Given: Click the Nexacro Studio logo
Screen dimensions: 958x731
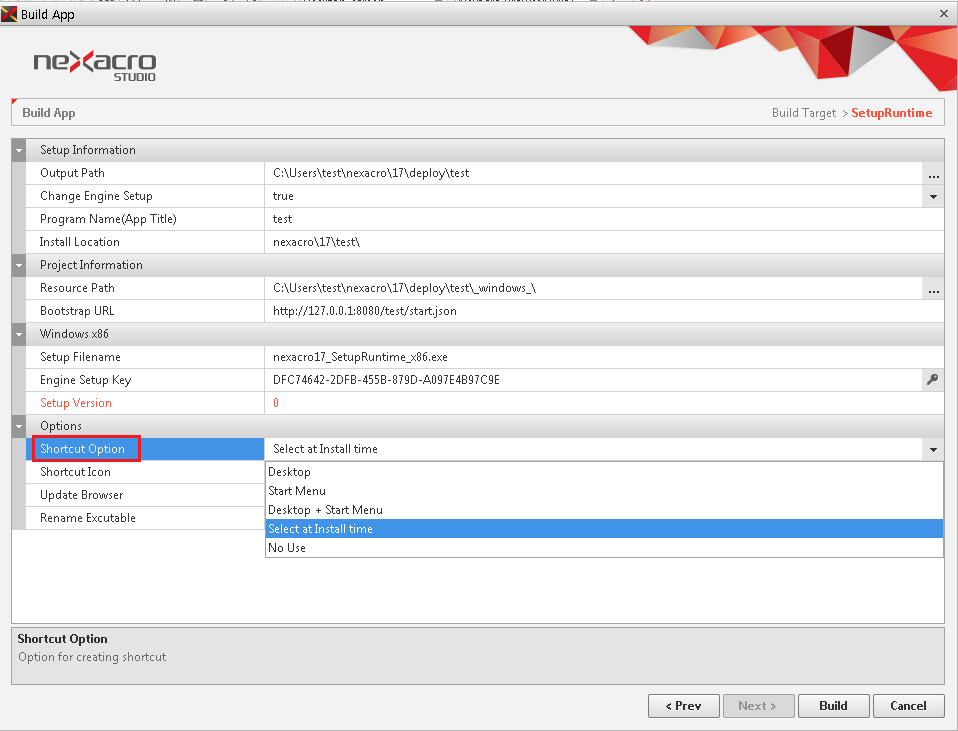Looking at the screenshot, I should click(x=95, y=65).
